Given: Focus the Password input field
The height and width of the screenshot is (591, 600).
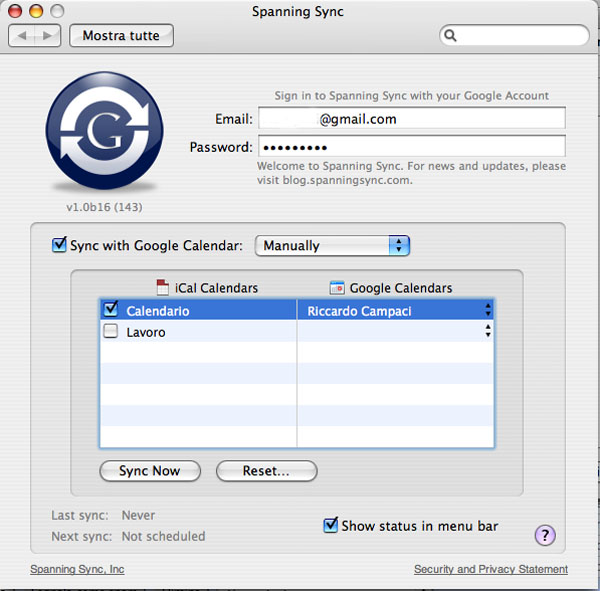Looking at the screenshot, I should [412, 146].
